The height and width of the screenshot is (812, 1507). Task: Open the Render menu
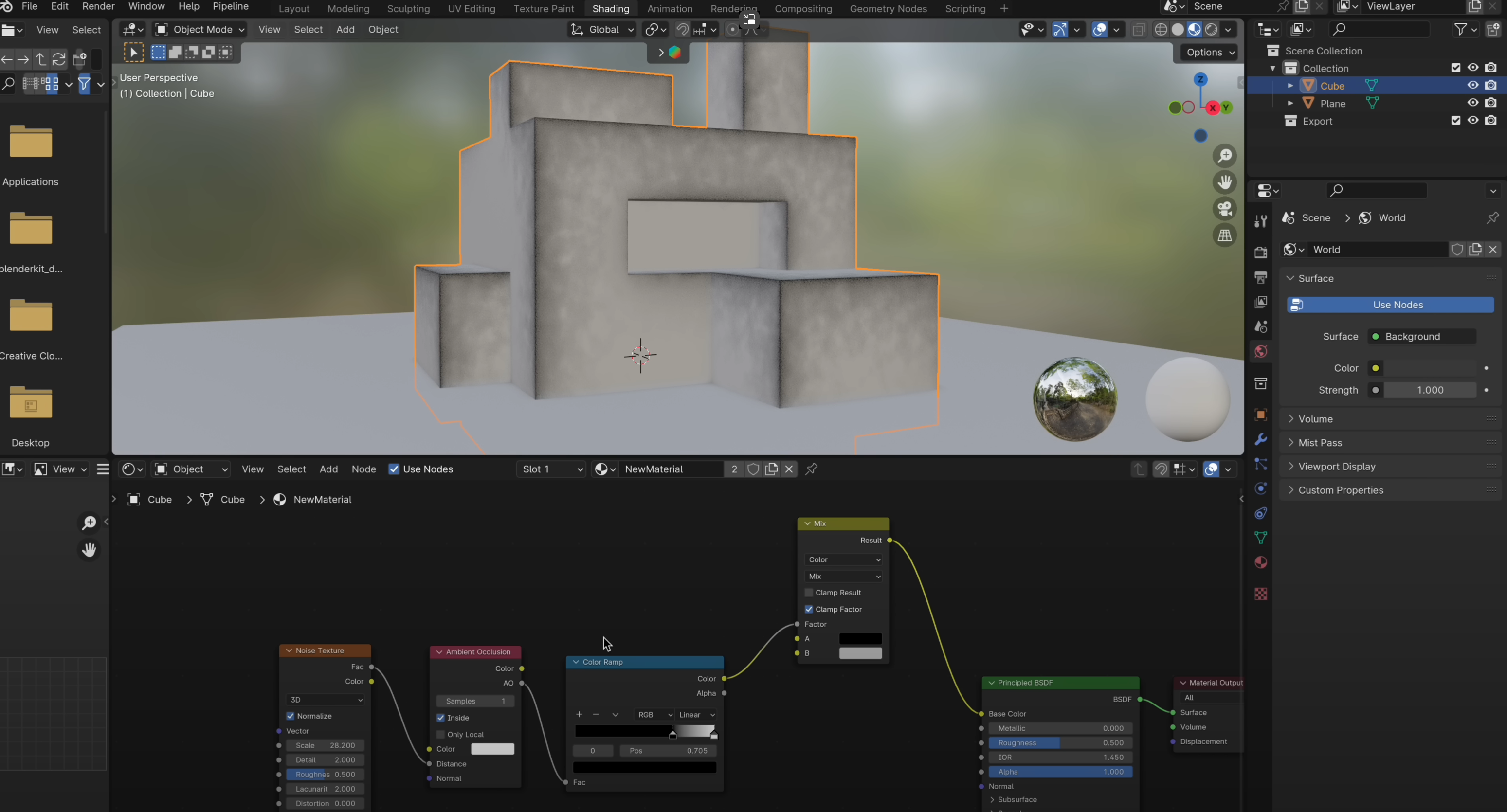tap(98, 6)
